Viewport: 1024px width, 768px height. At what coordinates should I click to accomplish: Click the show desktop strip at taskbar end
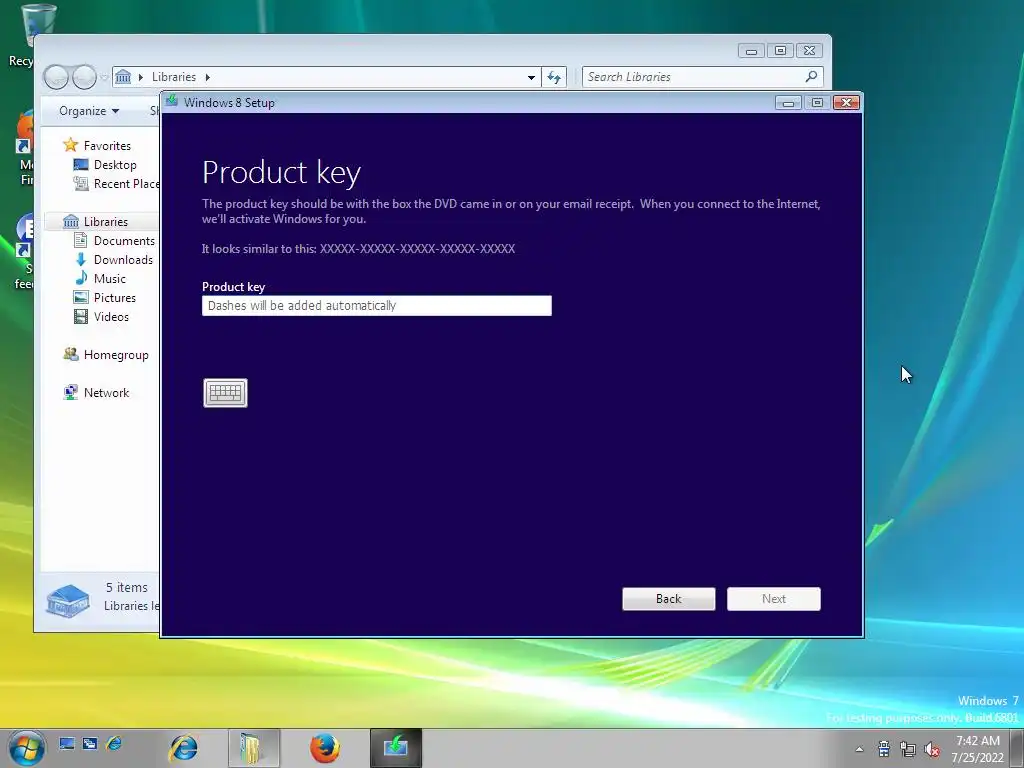click(1017, 748)
